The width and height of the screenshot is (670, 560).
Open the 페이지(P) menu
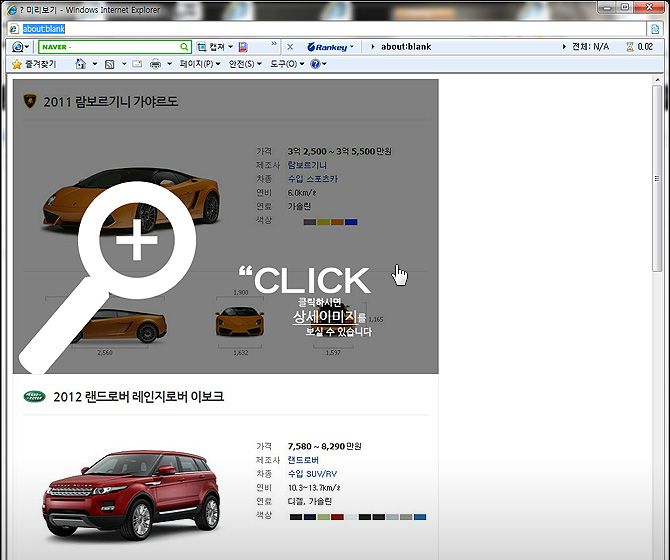coord(200,64)
